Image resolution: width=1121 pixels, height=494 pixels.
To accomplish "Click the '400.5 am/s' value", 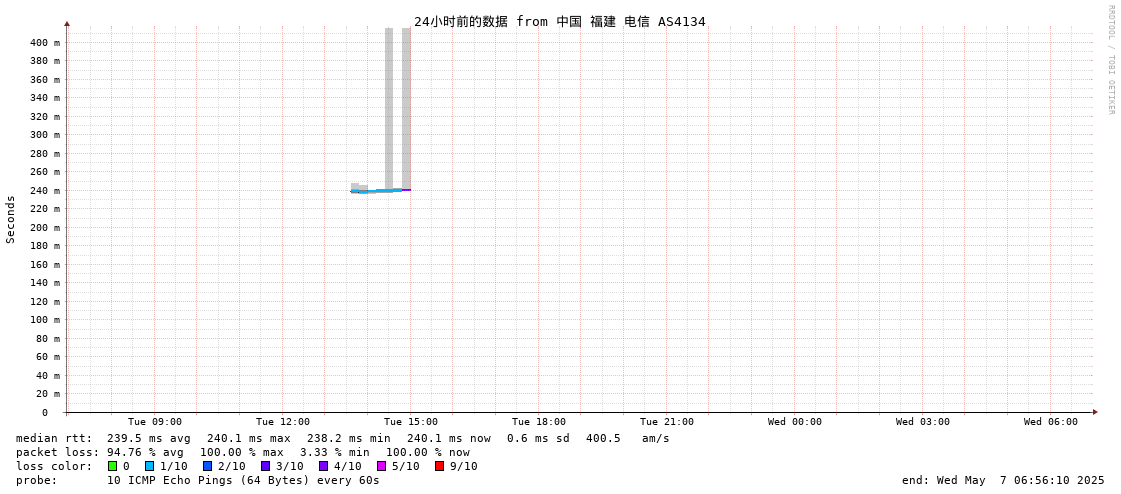I will pyautogui.click(x=628, y=438).
